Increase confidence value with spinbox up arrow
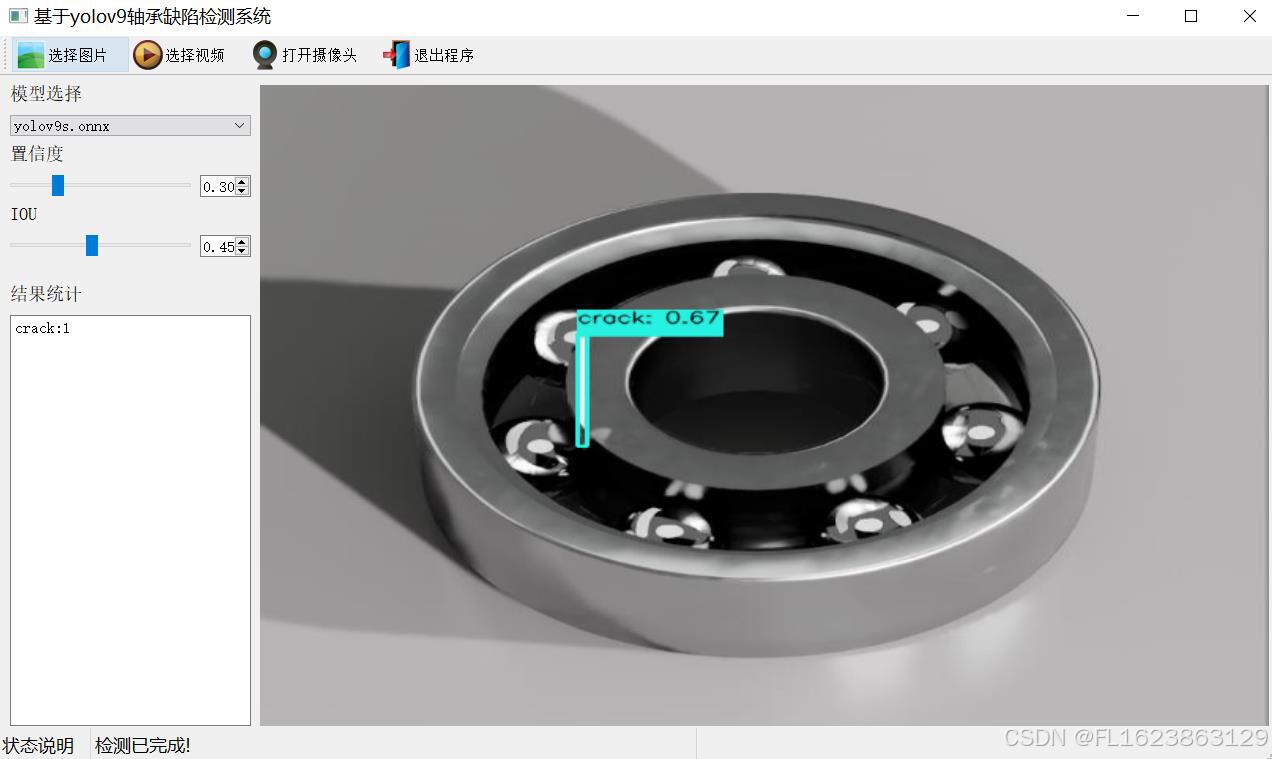This screenshot has height=759, width=1272. tap(242, 181)
